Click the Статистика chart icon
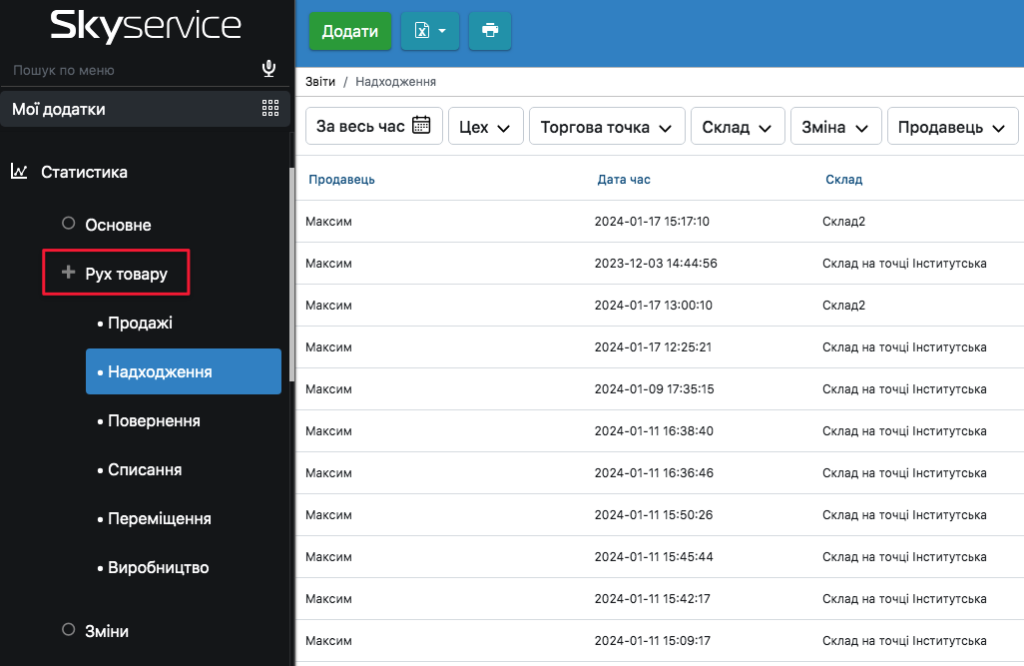 click(19, 172)
